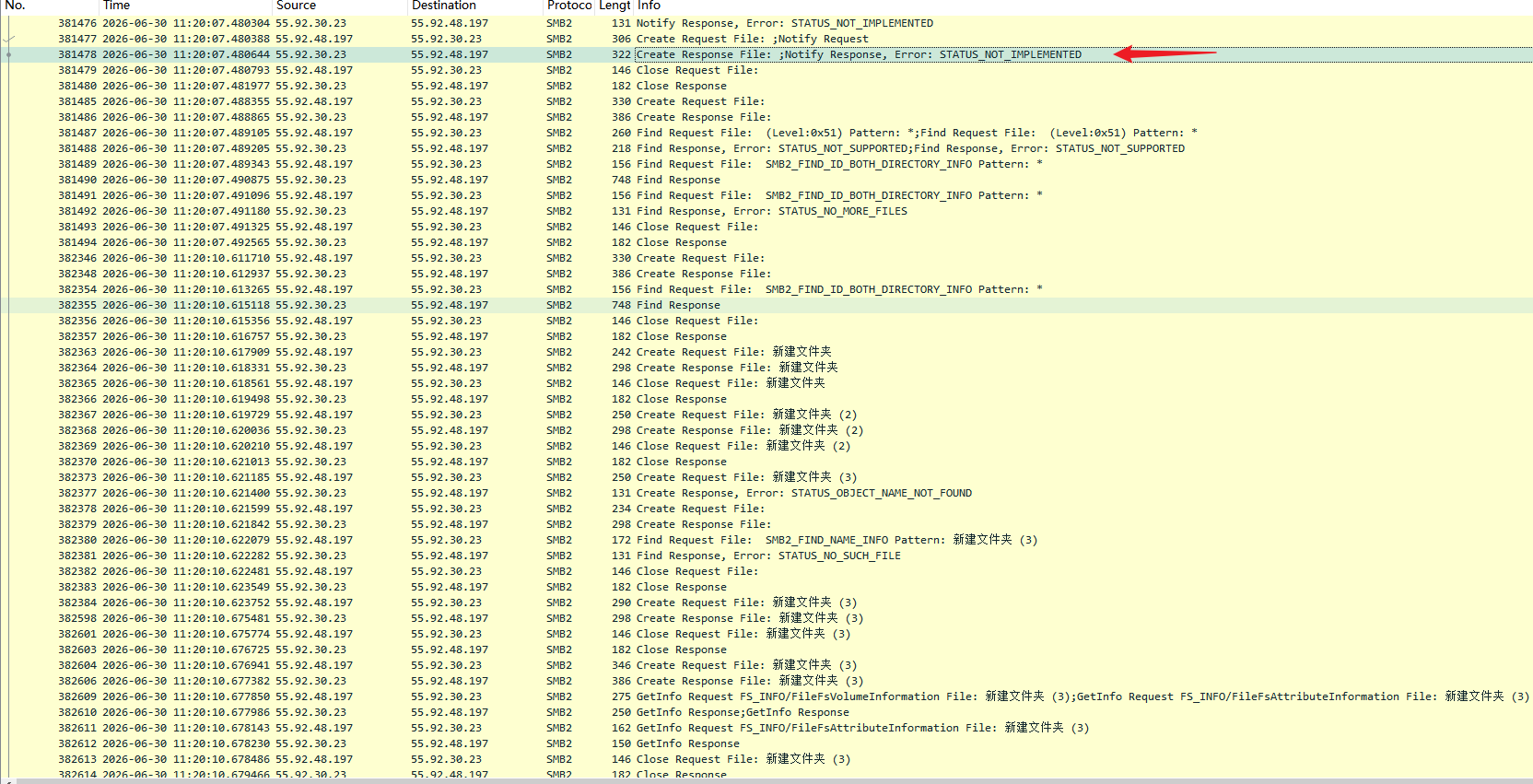The width and height of the screenshot is (1533, 784).
Task: Select packet 382382 Close Request
Action: click(x=766, y=571)
